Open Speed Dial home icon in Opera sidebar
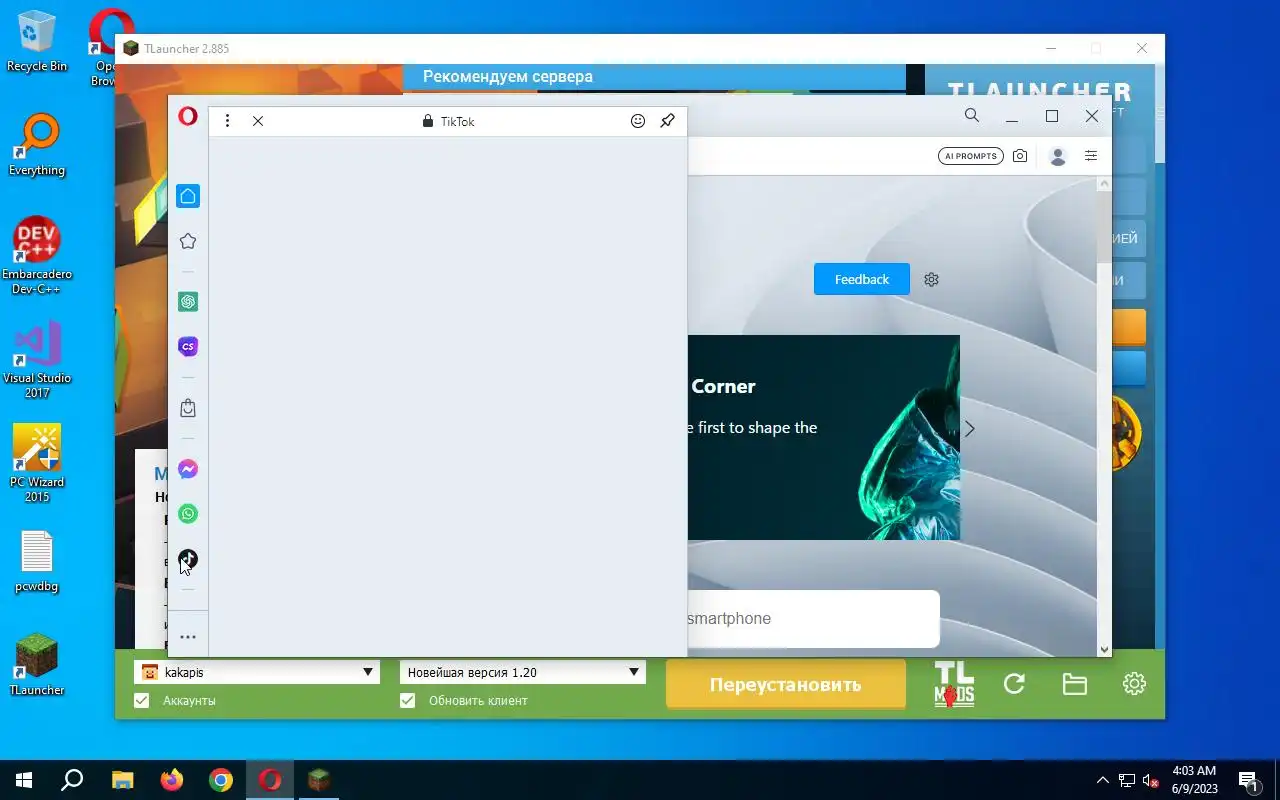This screenshot has width=1280, height=800. pos(188,196)
